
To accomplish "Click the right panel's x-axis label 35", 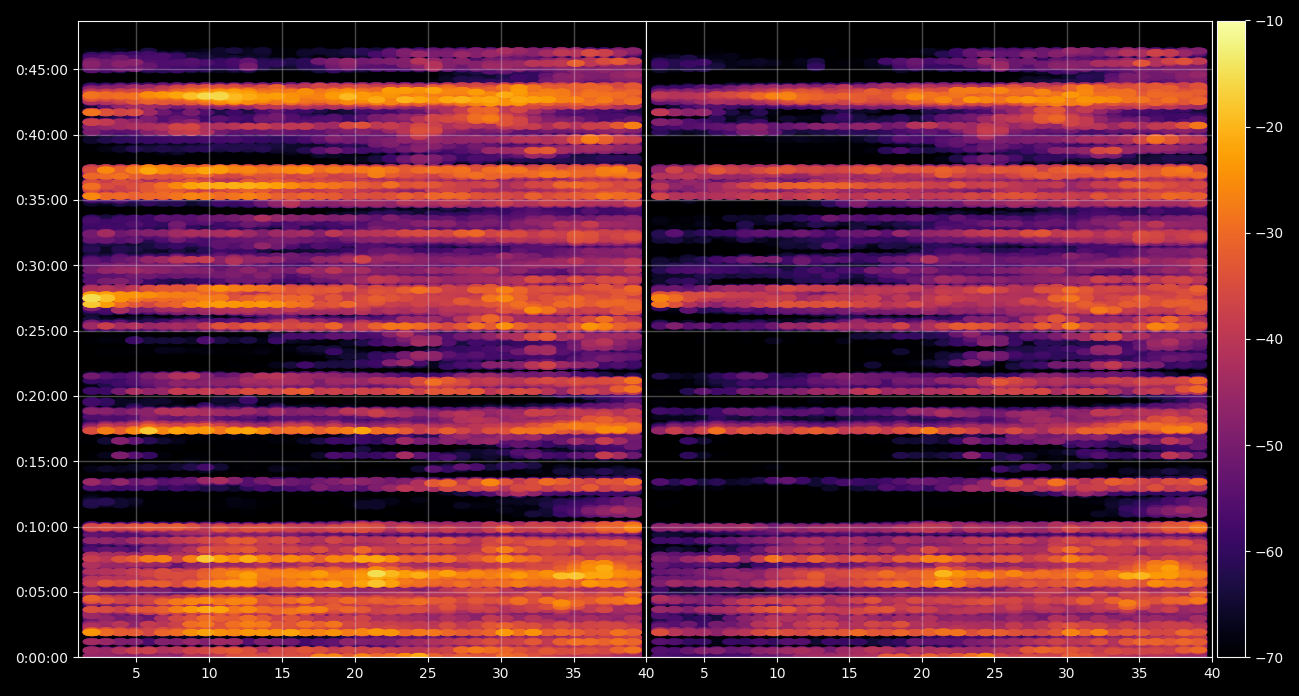I will click(1139, 674).
